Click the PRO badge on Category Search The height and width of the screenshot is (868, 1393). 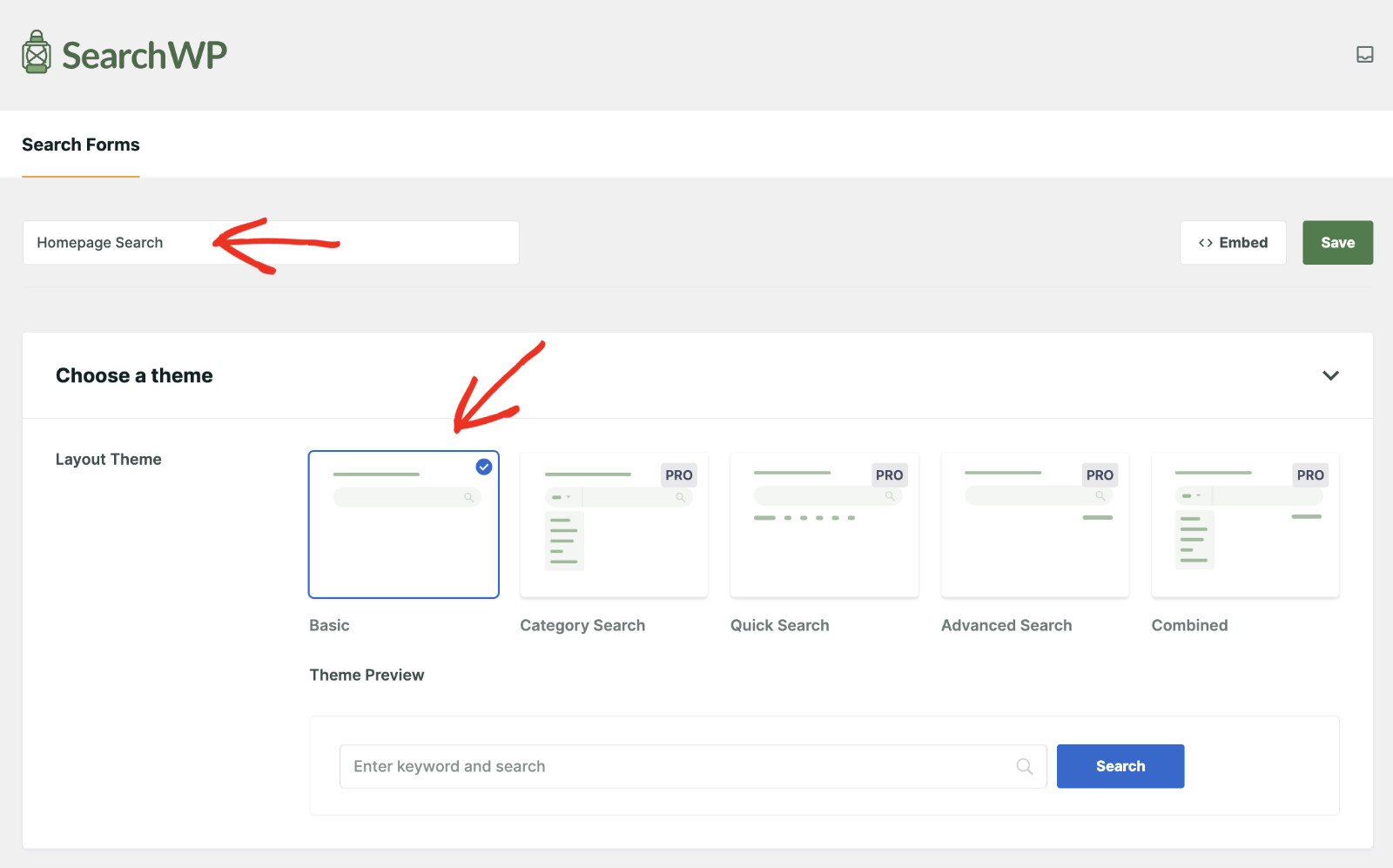pyautogui.click(x=679, y=475)
